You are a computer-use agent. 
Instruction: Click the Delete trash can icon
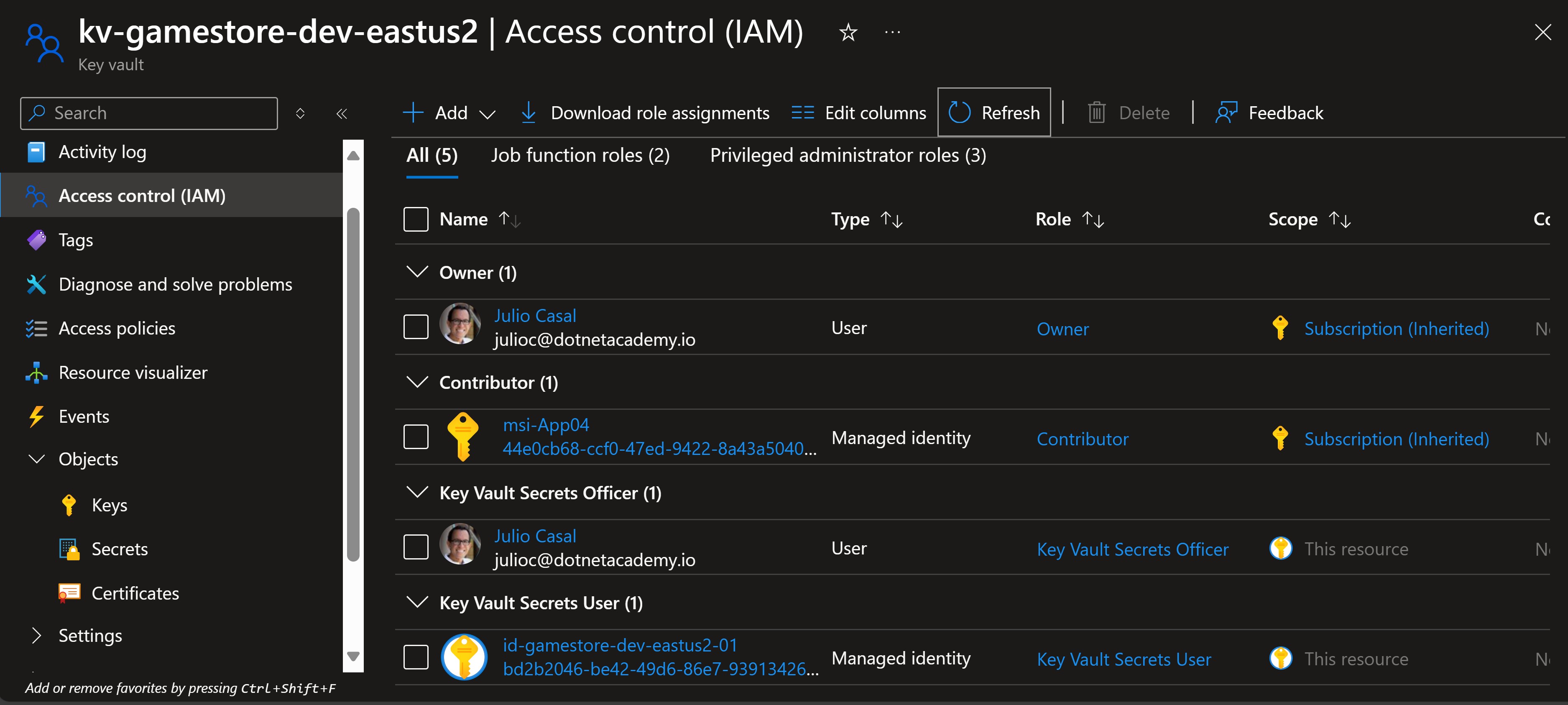pos(1096,112)
